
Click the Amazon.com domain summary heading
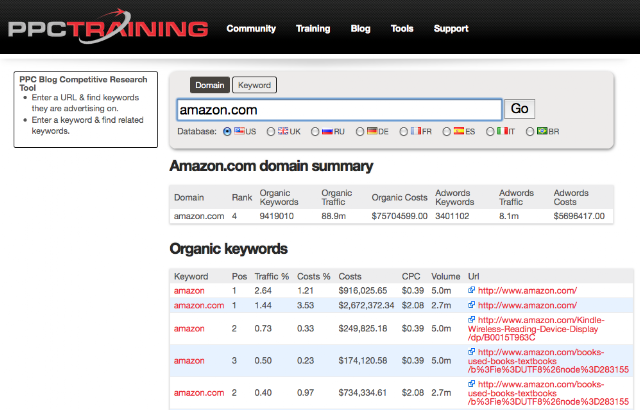pos(271,166)
